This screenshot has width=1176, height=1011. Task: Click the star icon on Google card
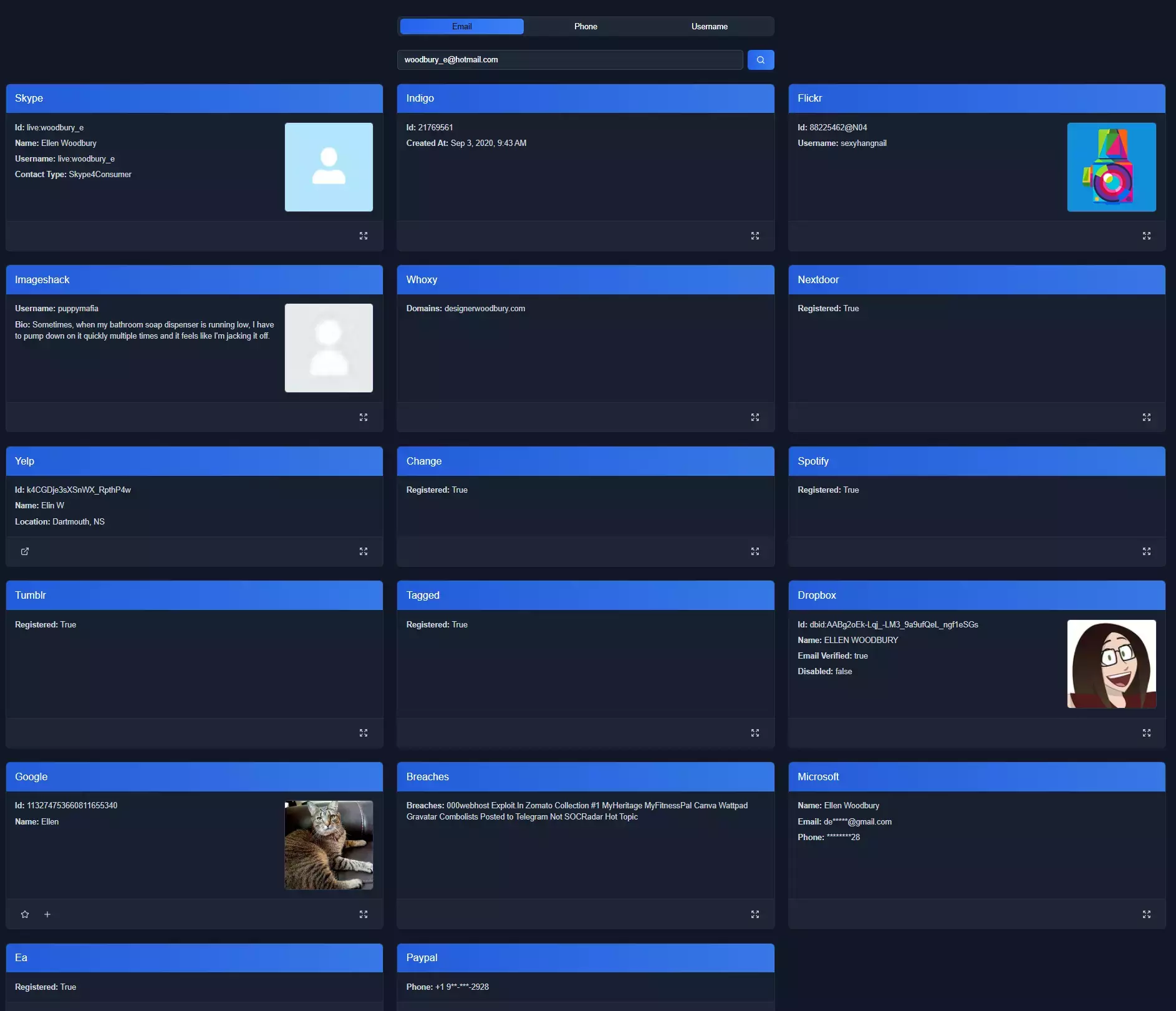click(x=25, y=914)
